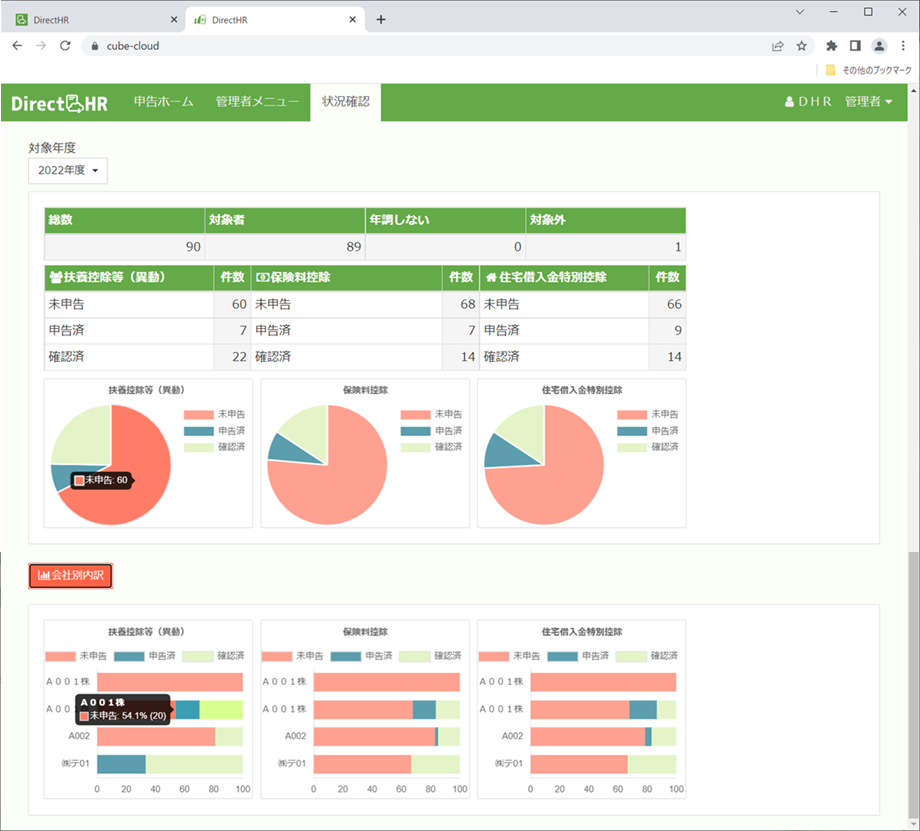Toggle the browser side panel icon
This screenshot has width=920, height=831.
pyautogui.click(x=855, y=46)
